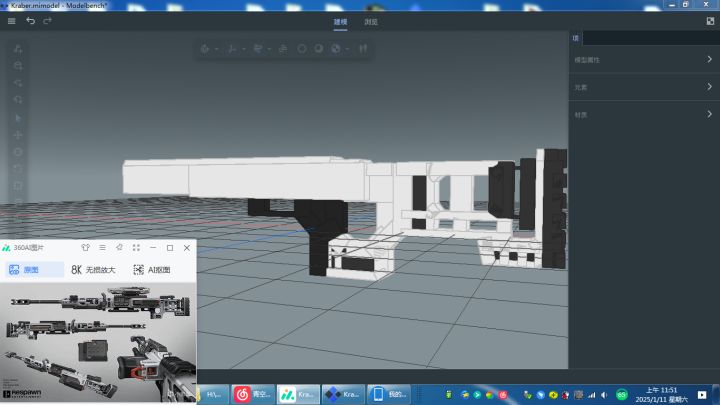Image resolution: width=720 pixels, height=405 pixels.
Task: Open the 360AI viewer list menu
Action: [102, 248]
